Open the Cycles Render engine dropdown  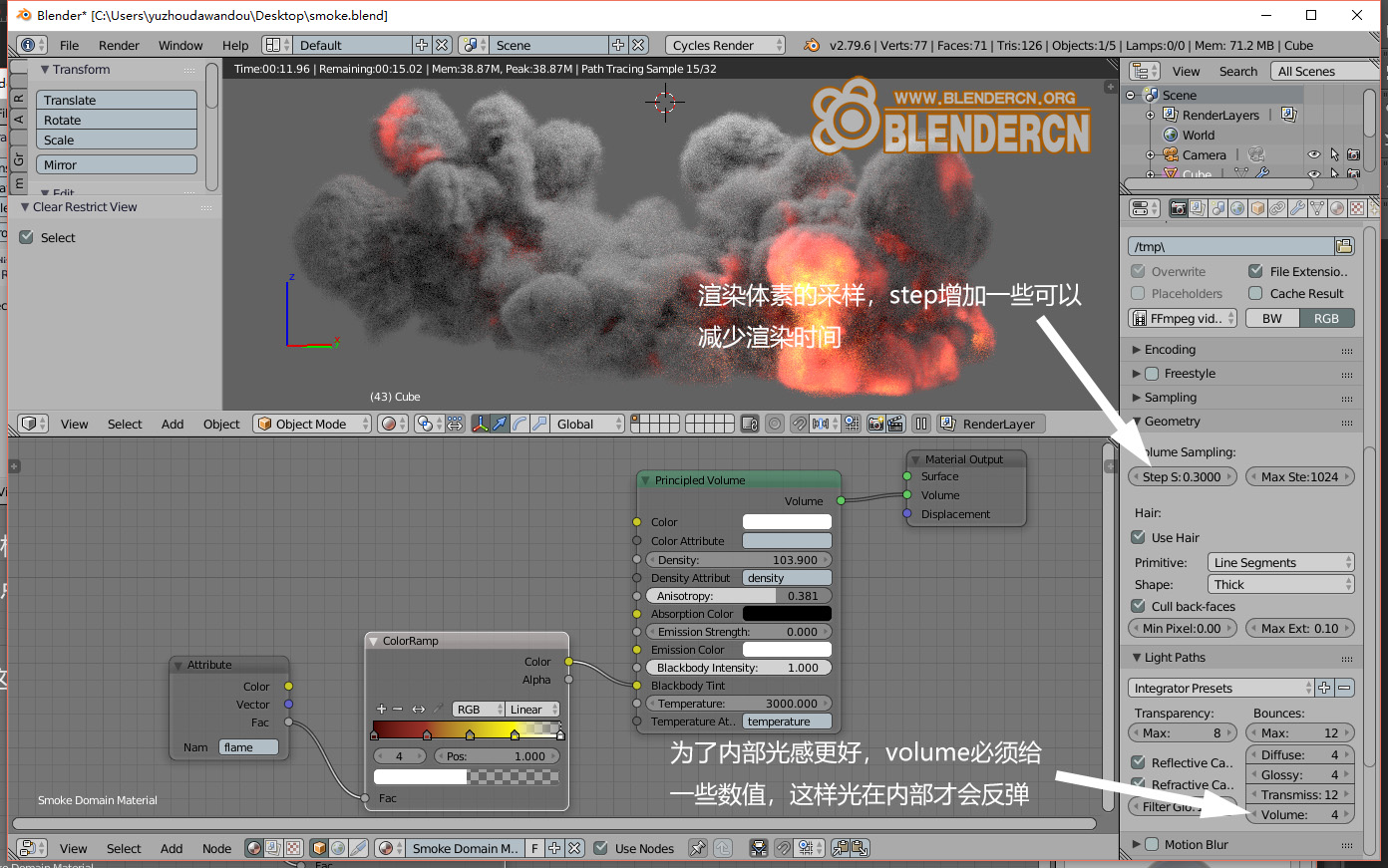coord(725,45)
